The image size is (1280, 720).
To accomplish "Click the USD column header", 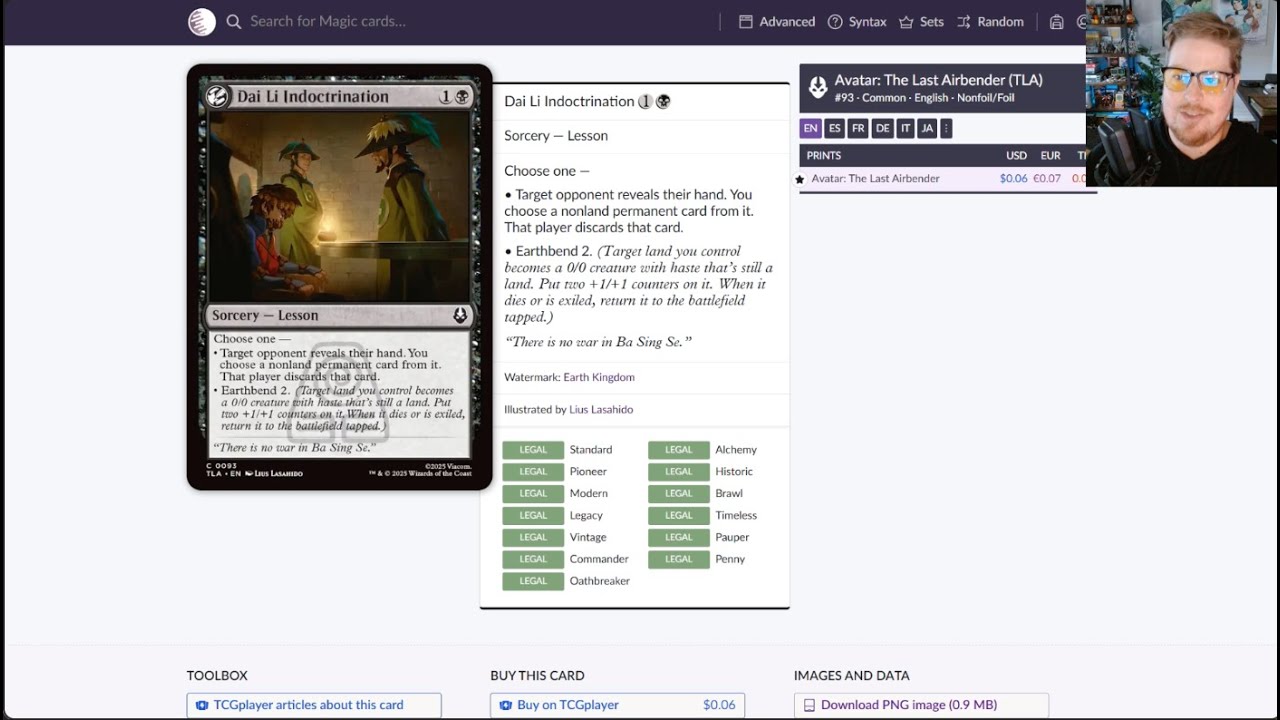I will coord(1016,155).
